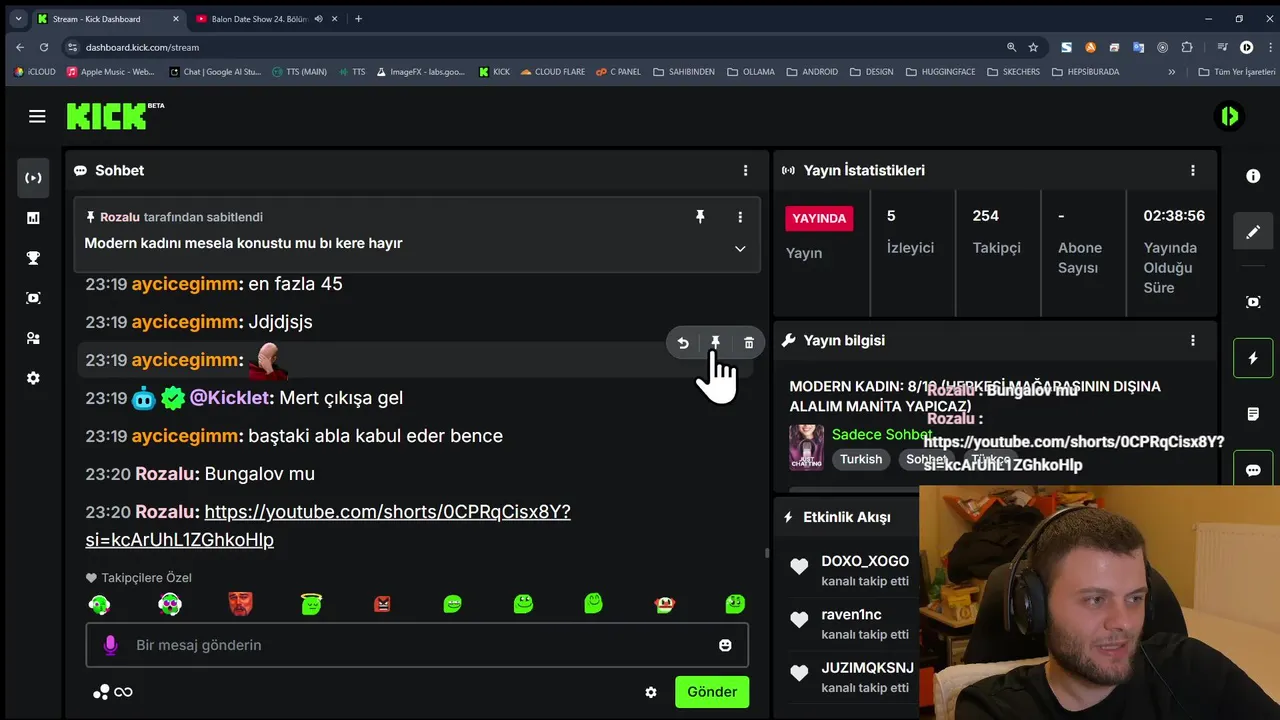The width and height of the screenshot is (1280, 720).
Task: Show more bookmarks with the overflow chevron
Action: pos(1172,72)
